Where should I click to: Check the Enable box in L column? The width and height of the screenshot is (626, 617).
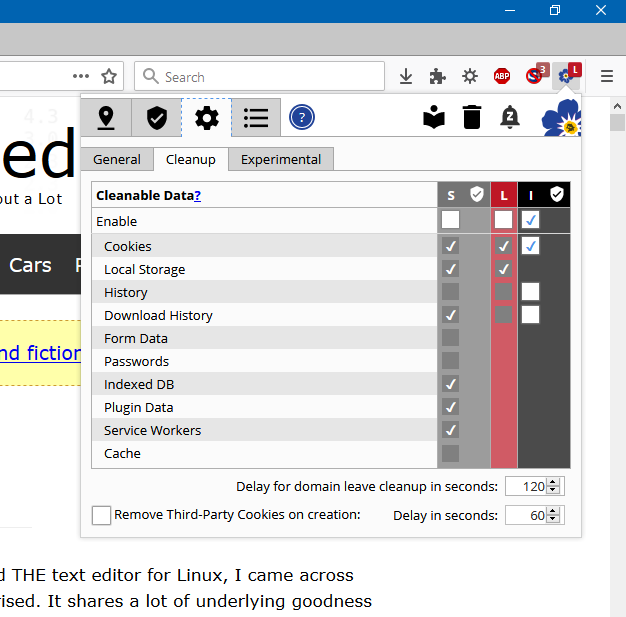[x=503, y=220]
